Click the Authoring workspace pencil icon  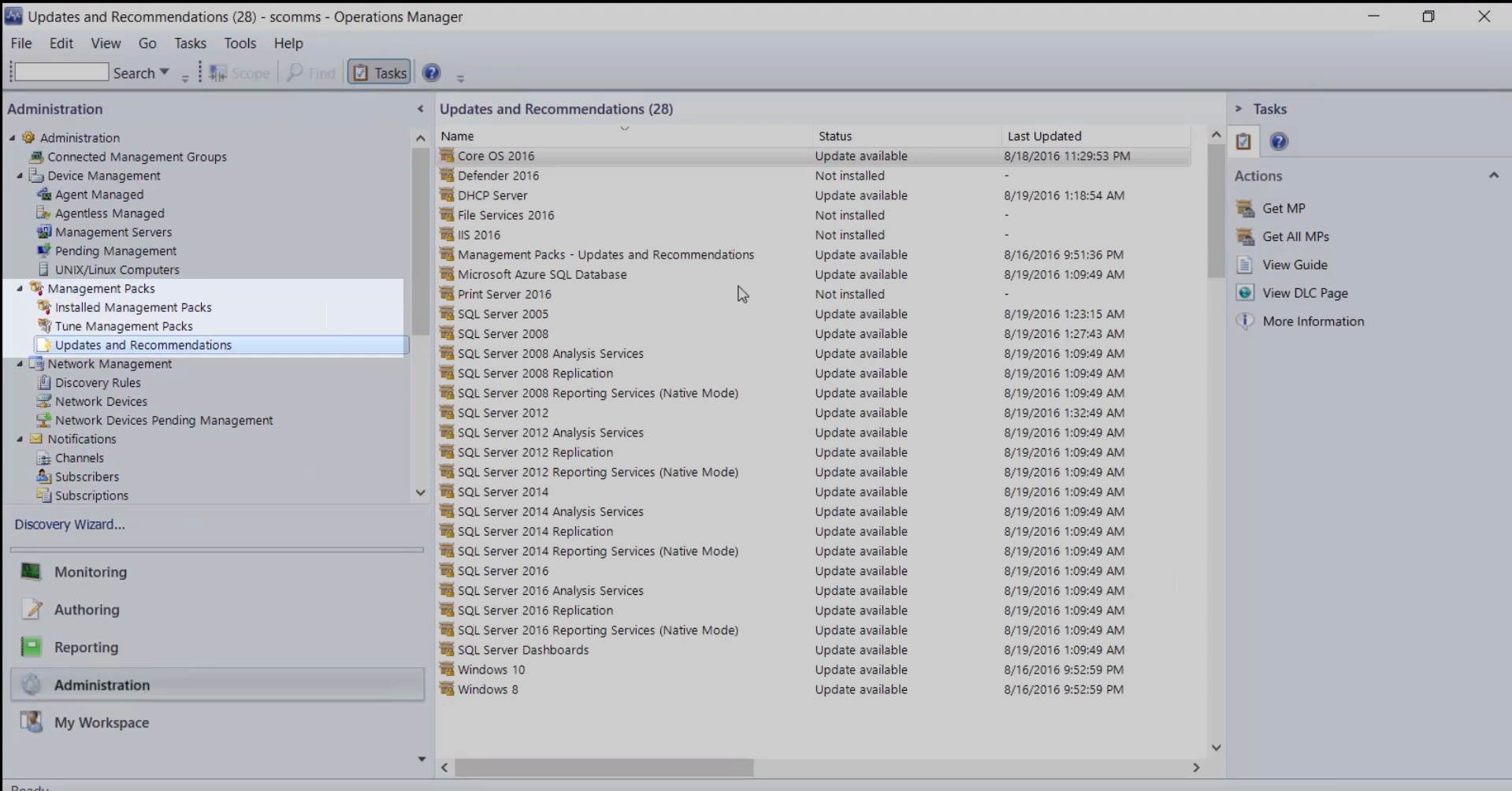[x=31, y=610]
